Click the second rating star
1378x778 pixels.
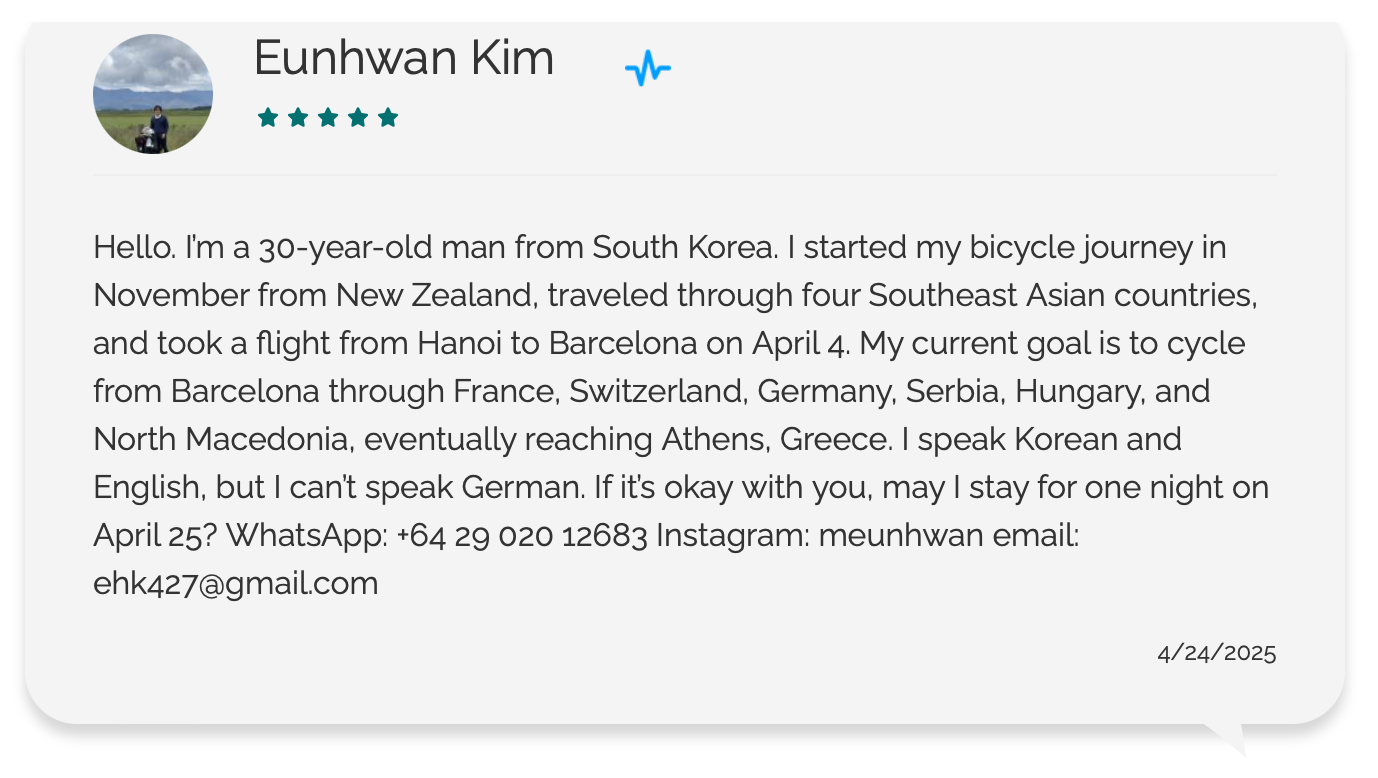tap(297, 118)
